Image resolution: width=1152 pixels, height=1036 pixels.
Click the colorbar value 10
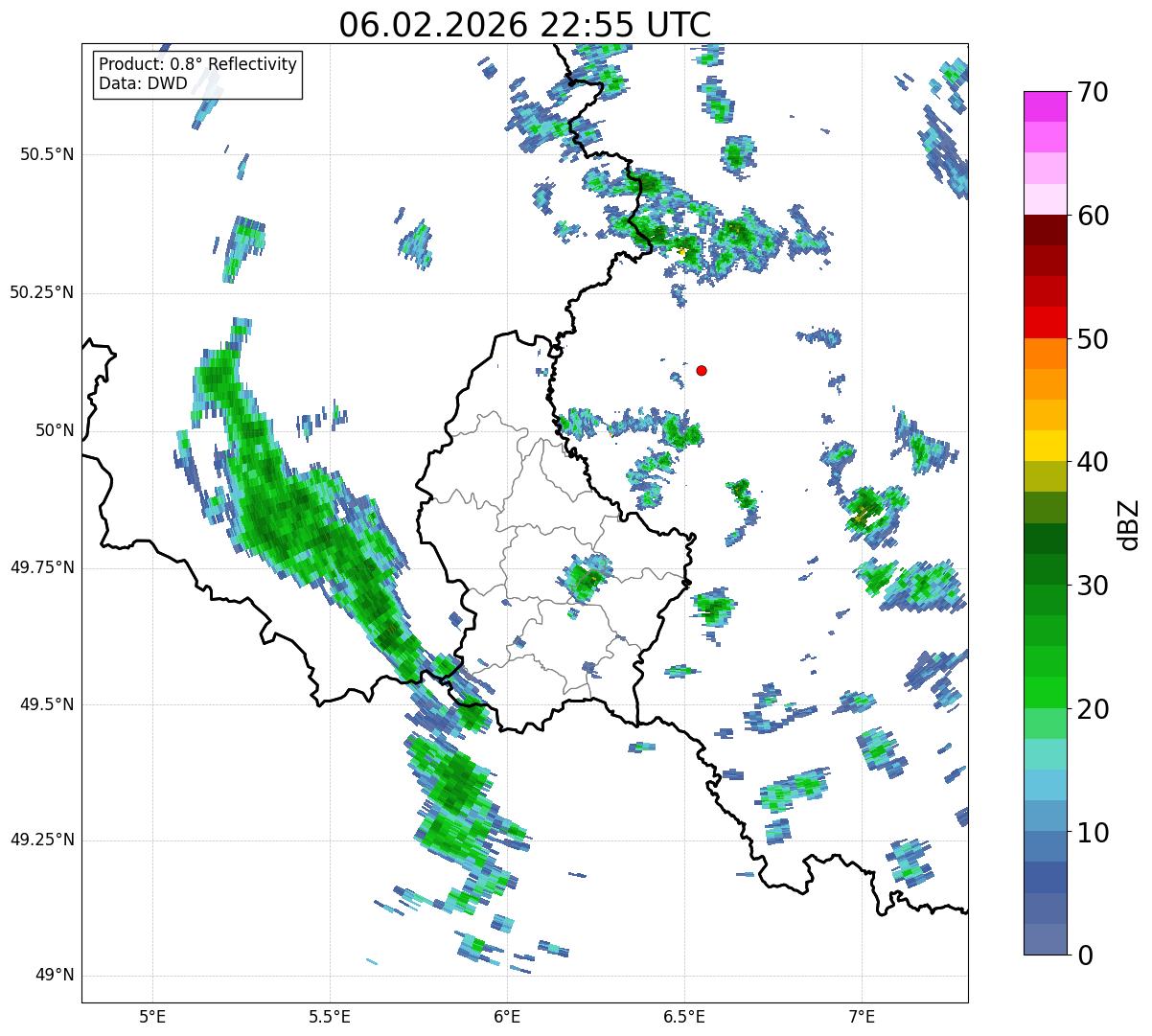tap(1093, 832)
